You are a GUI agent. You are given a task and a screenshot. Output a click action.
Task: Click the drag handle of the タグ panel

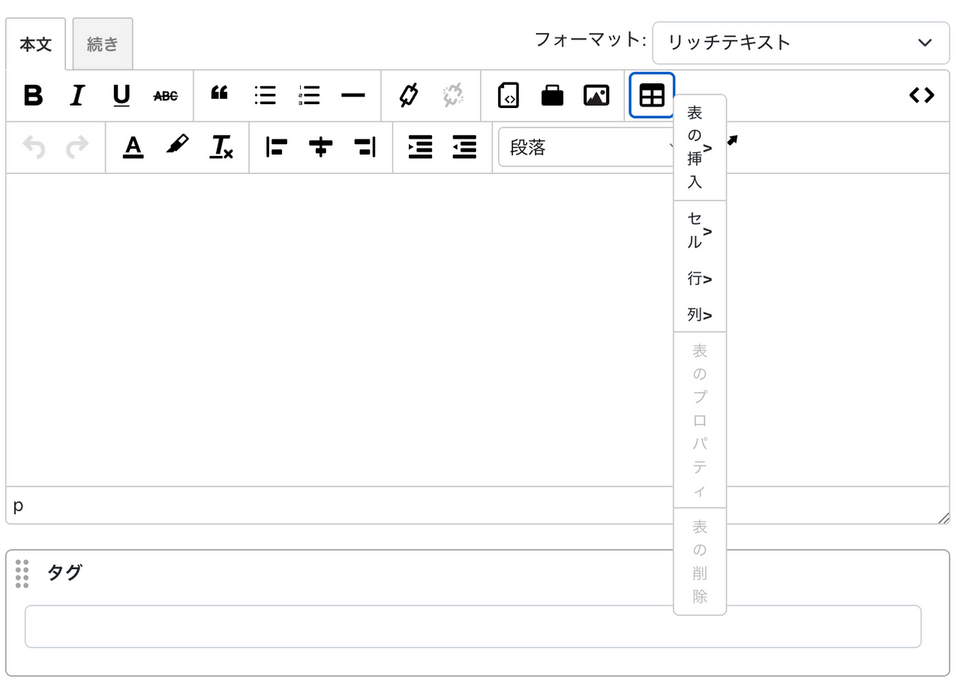point(22,574)
